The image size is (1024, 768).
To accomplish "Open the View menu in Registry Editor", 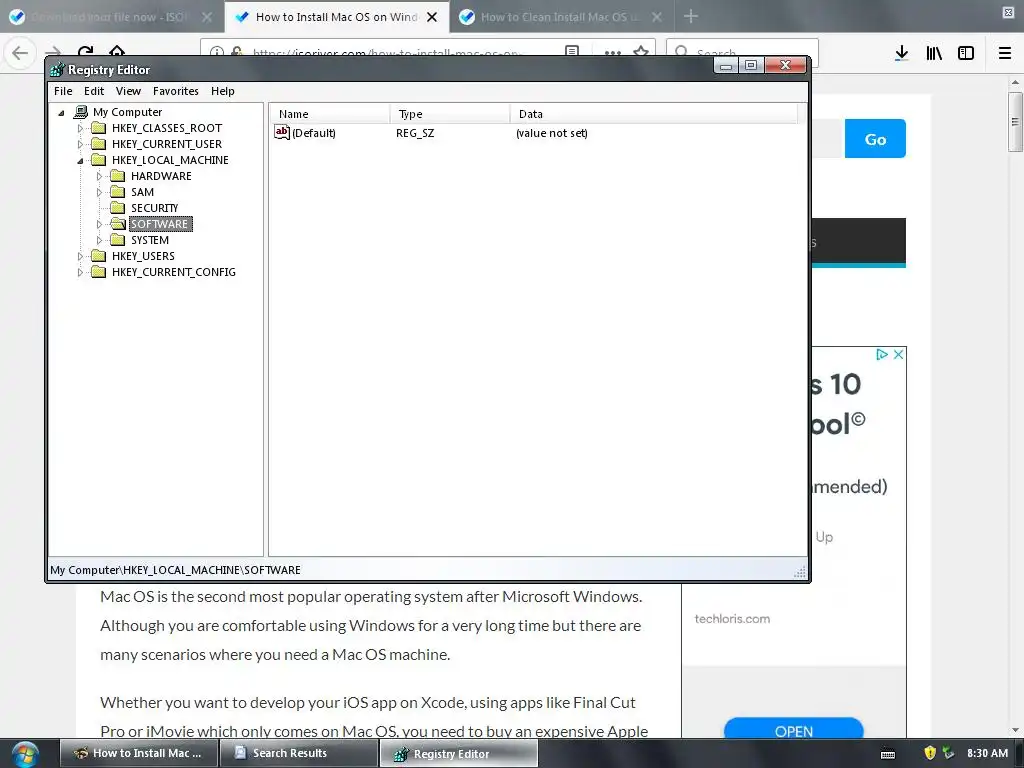I will click(x=128, y=91).
